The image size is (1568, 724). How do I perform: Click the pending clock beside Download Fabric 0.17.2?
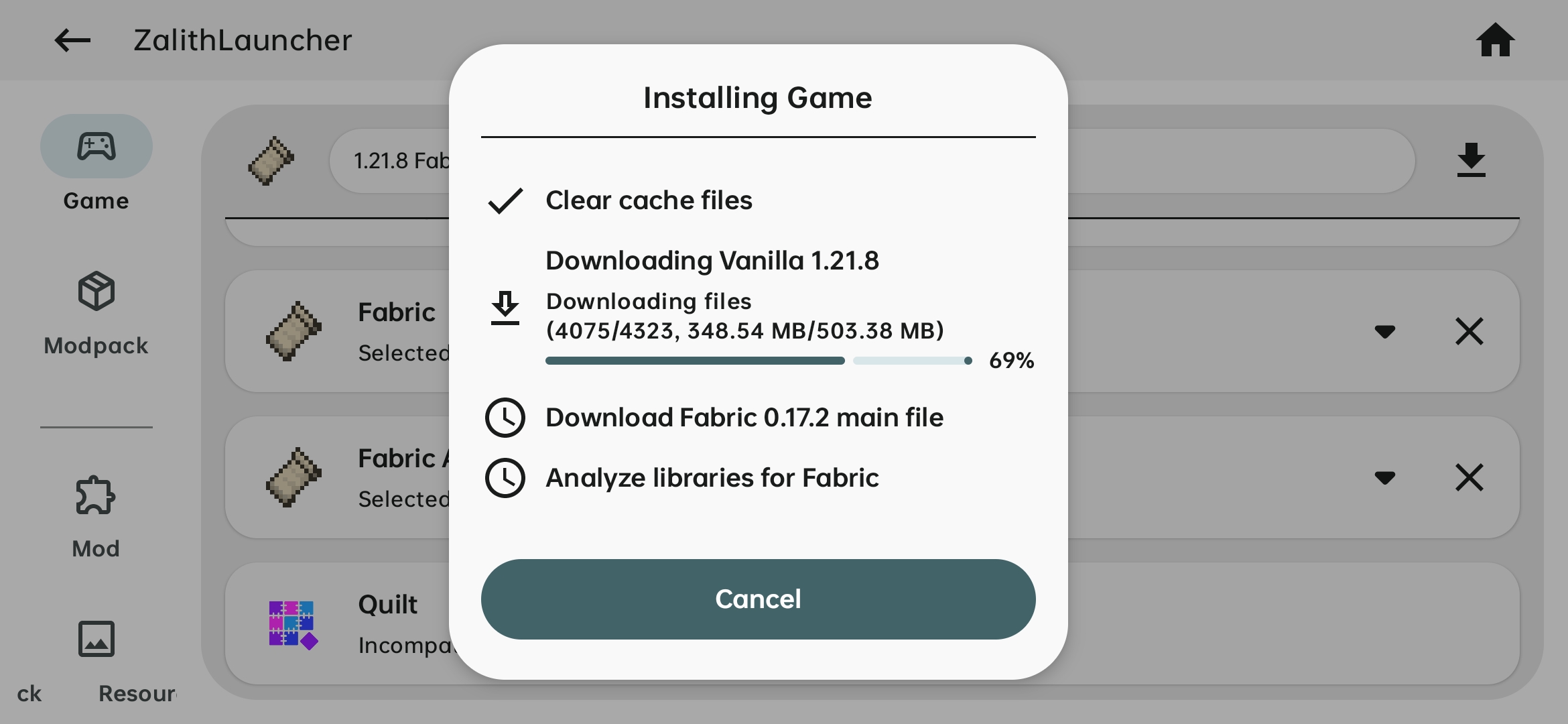[506, 417]
